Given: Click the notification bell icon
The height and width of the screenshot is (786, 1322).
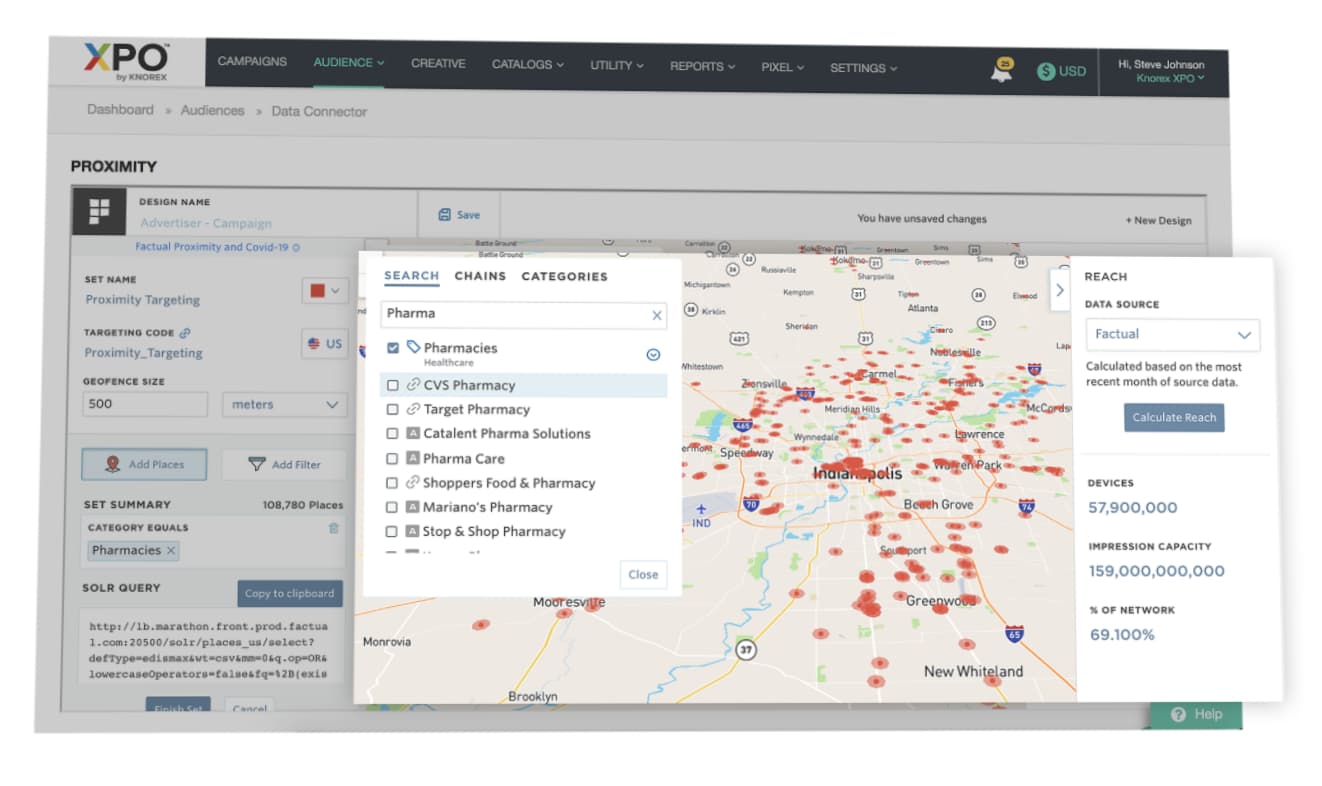Looking at the screenshot, I should pyautogui.click(x=1001, y=71).
